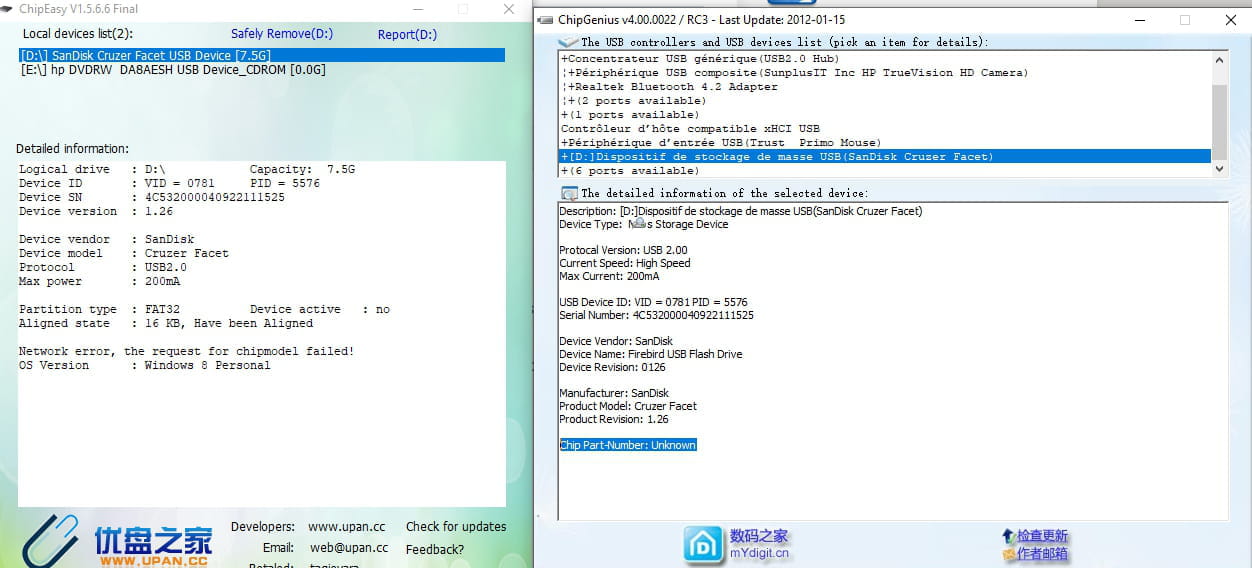Select the (2 ports available) entry
Viewport: 1252px width, 568px height.
click(633, 101)
